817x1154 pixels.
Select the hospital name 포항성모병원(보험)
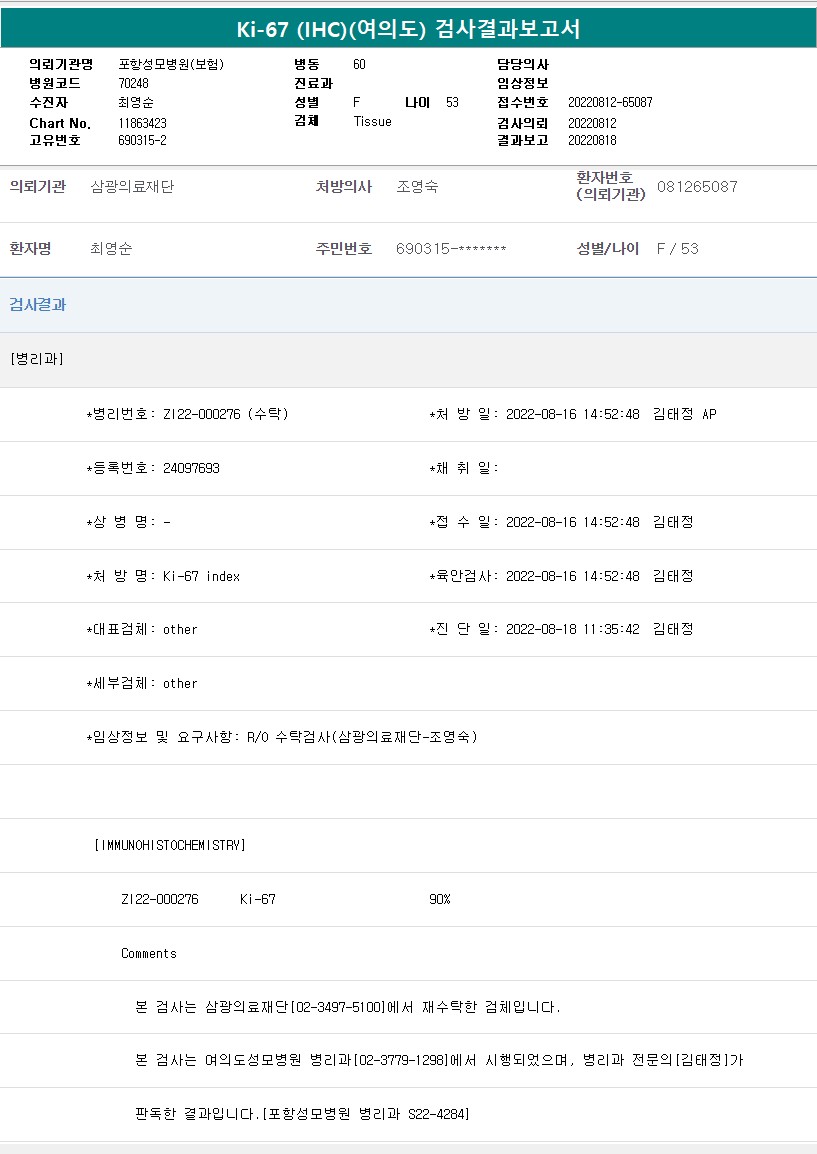pyautogui.click(x=171, y=64)
